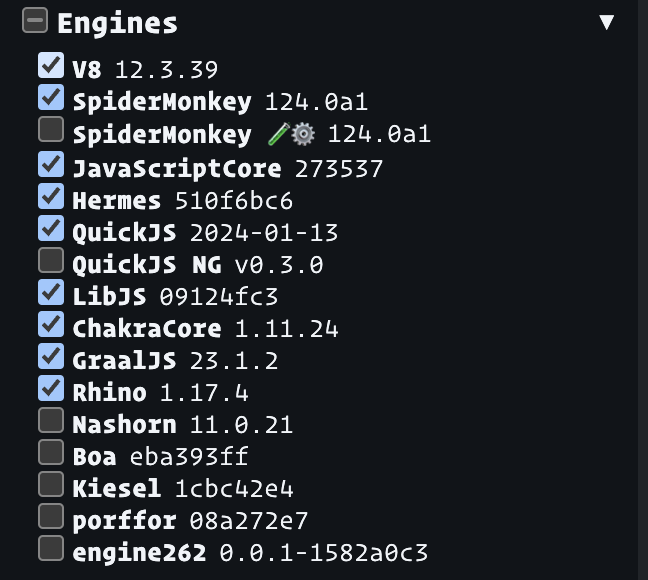Image resolution: width=648 pixels, height=580 pixels.
Task: Enable the Boa eba393ff checkbox
Action: [x=51, y=452]
